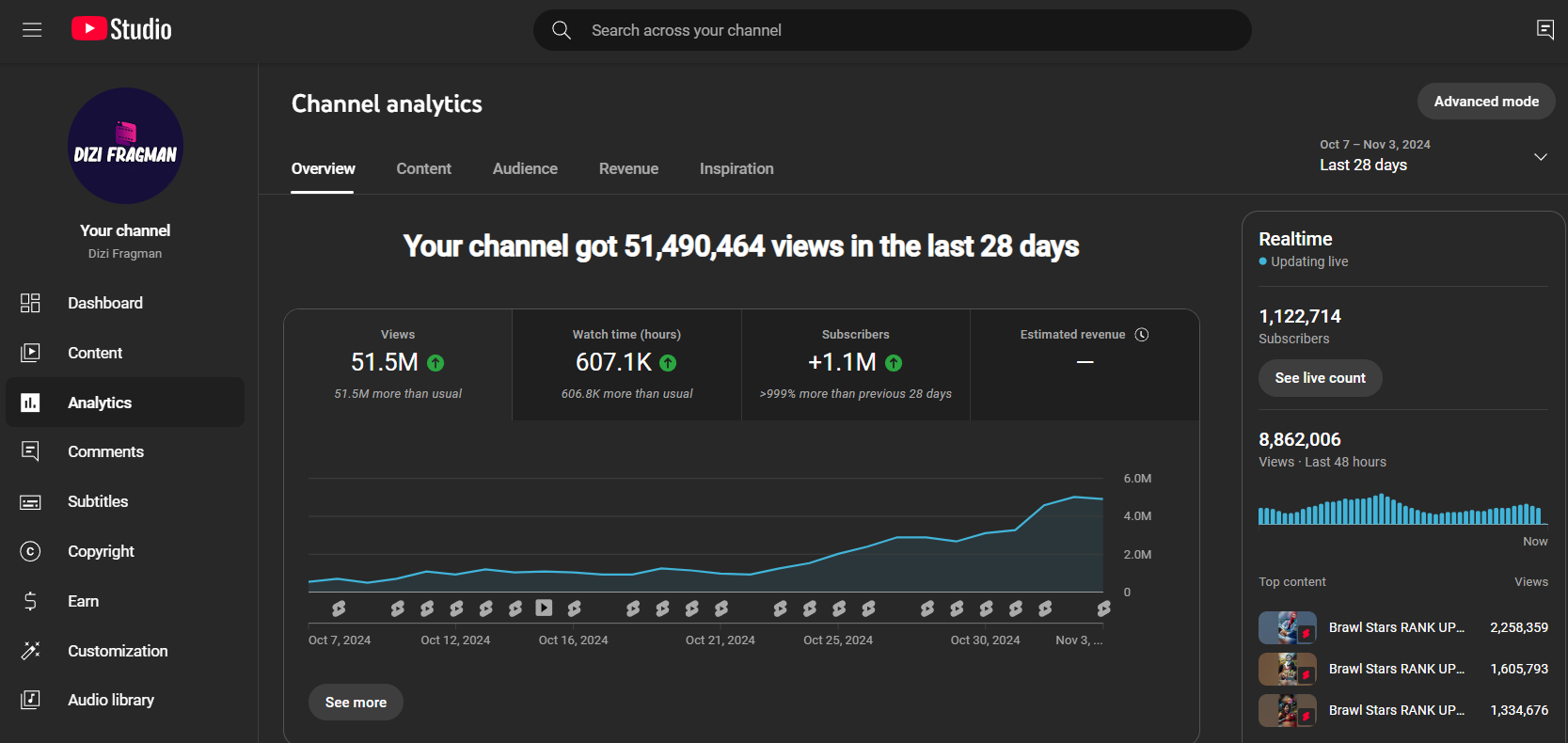Switch to the Revenue tab
Image resolution: width=1568 pixels, height=743 pixels.
(x=628, y=168)
